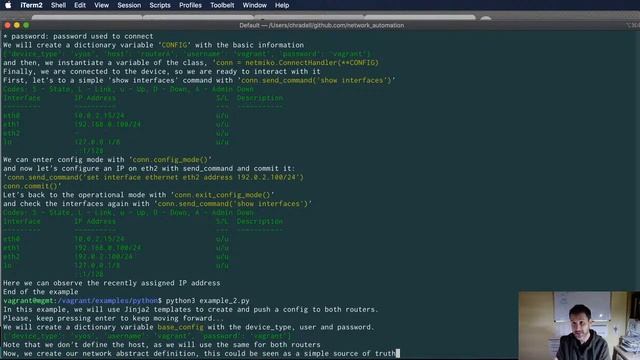Close the iTerm2 window with red button
The height and width of the screenshot is (360, 640).
(x=7, y=25)
